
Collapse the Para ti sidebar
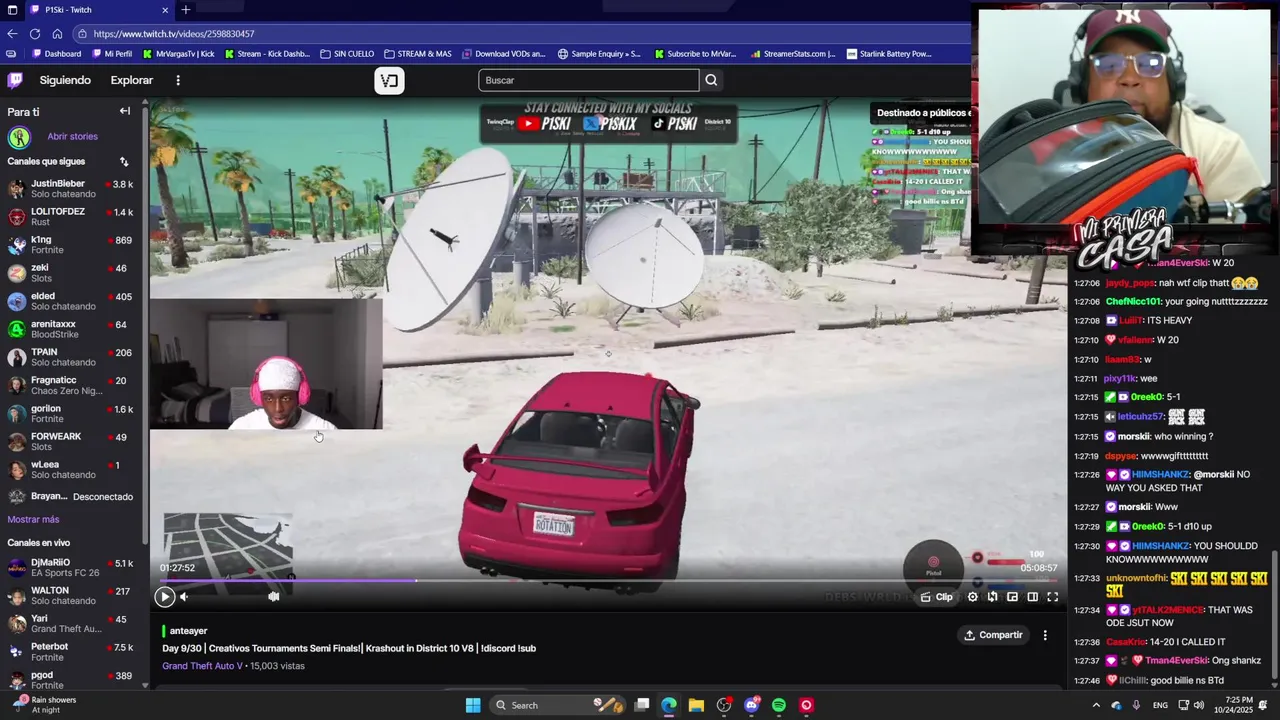click(x=125, y=111)
